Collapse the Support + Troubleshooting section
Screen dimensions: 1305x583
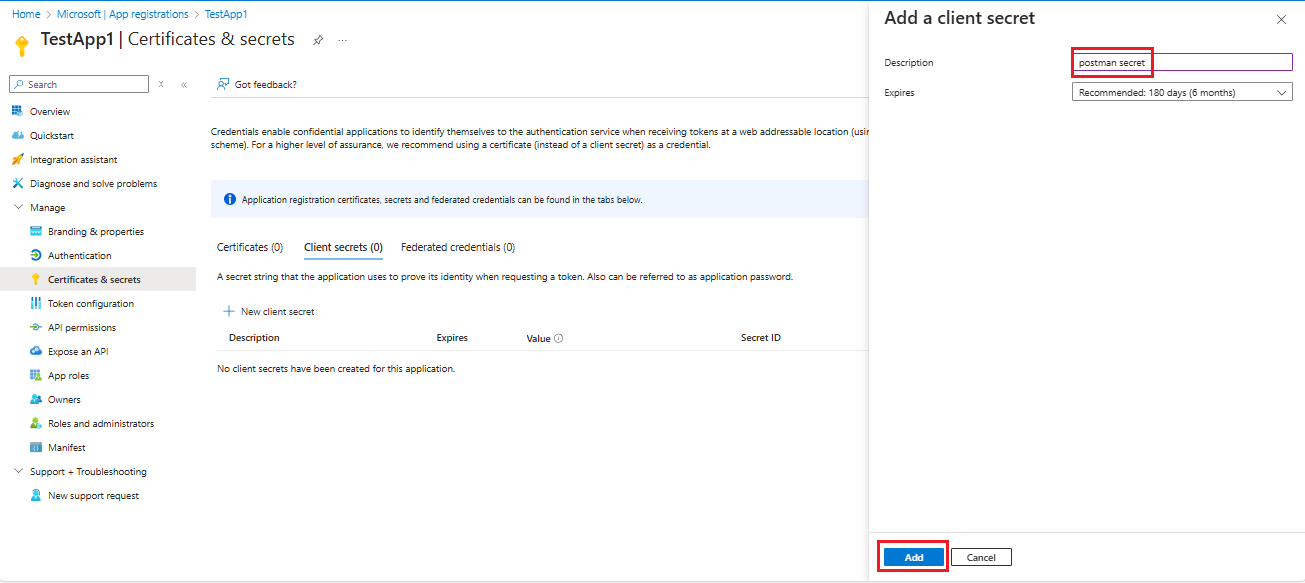tap(18, 471)
